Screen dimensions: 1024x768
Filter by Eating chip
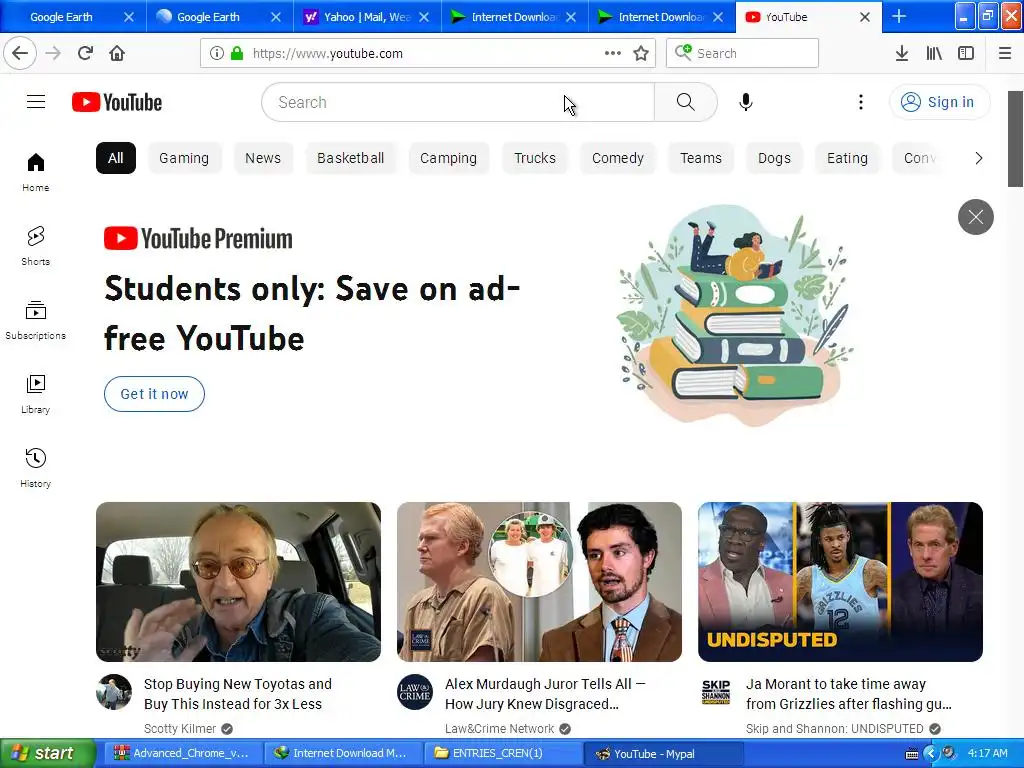pos(848,158)
